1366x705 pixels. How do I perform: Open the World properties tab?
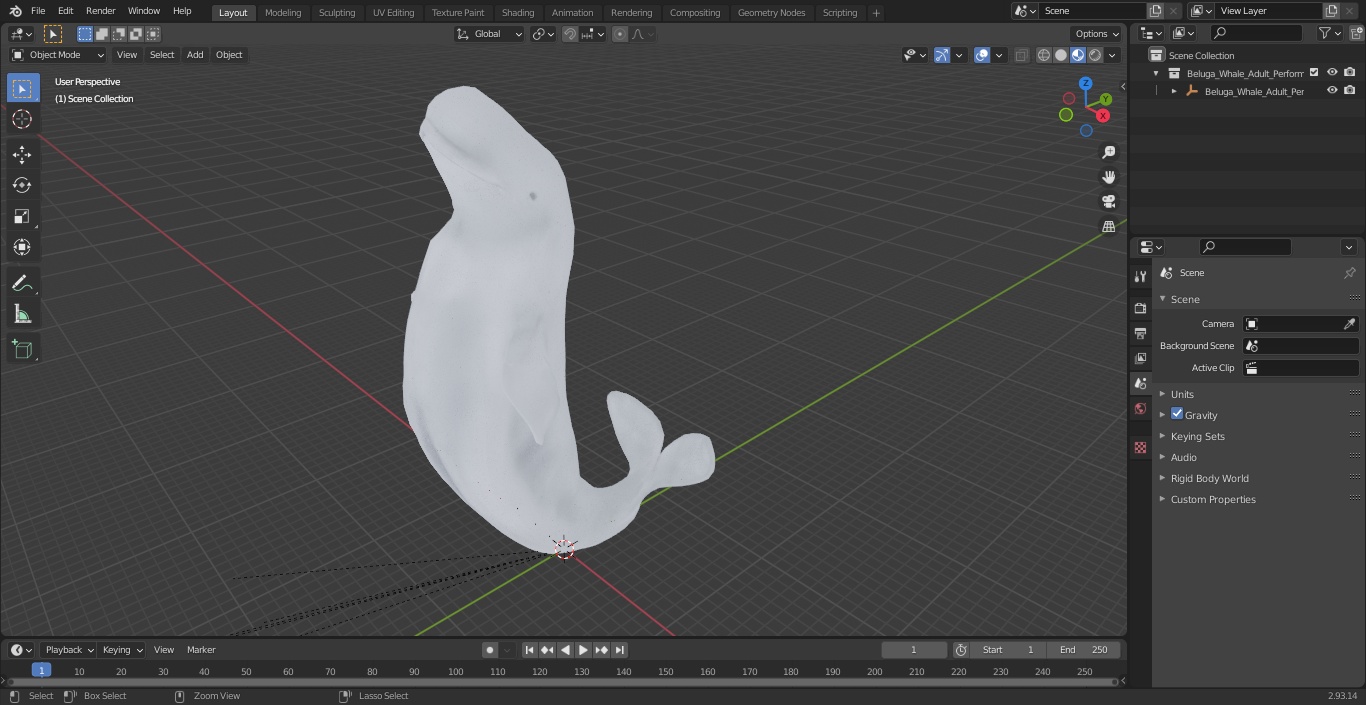pyautogui.click(x=1140, y=408)
